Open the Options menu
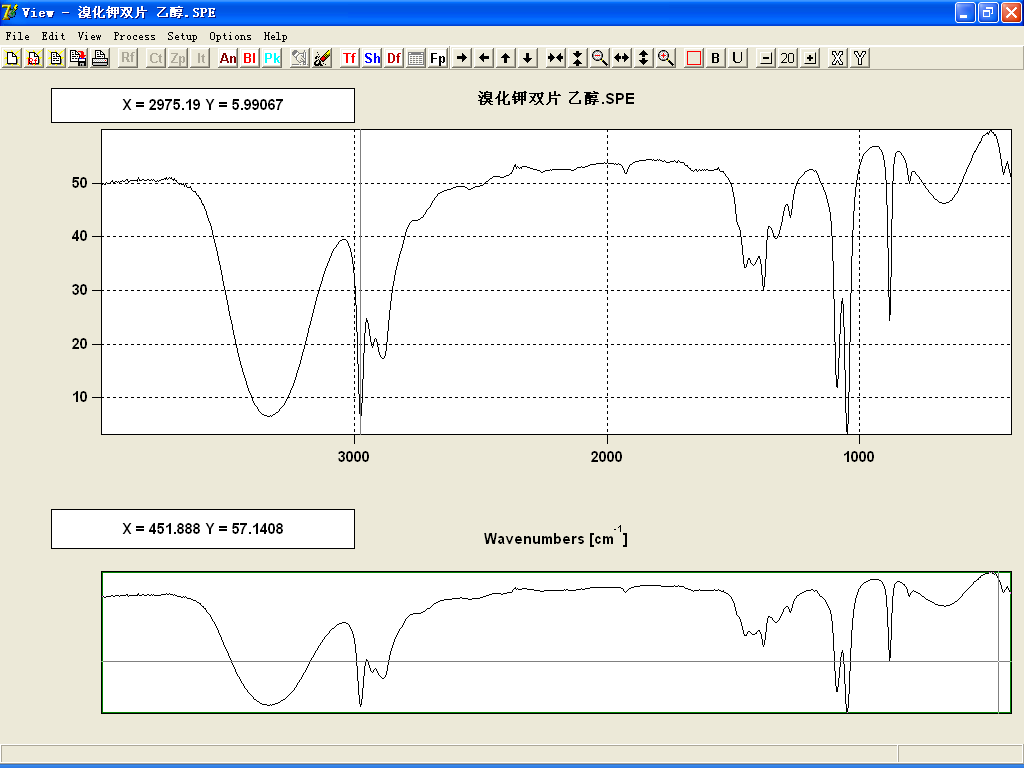This screenshot has width=1024, height=768. pyautogui.click(x=231, y=37)
